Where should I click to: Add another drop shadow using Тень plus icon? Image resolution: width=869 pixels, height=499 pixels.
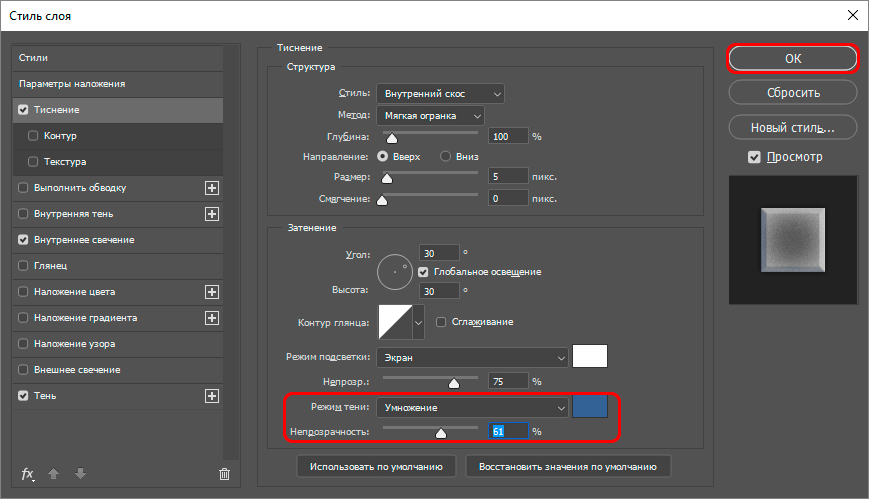(212, 396)
